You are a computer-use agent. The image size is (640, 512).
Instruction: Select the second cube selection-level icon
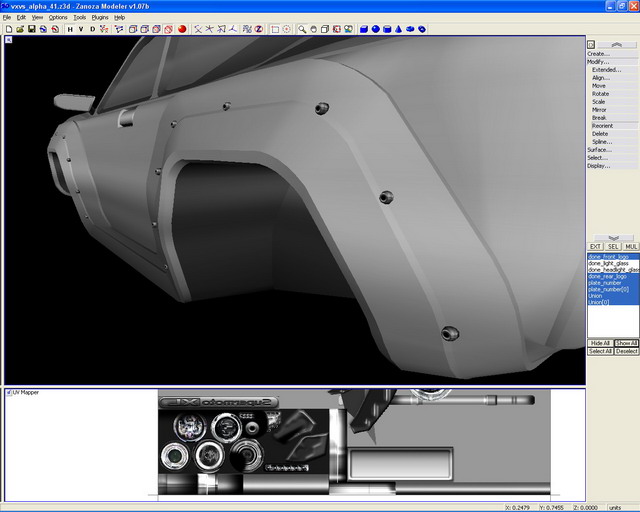click(x=144, y=29)
